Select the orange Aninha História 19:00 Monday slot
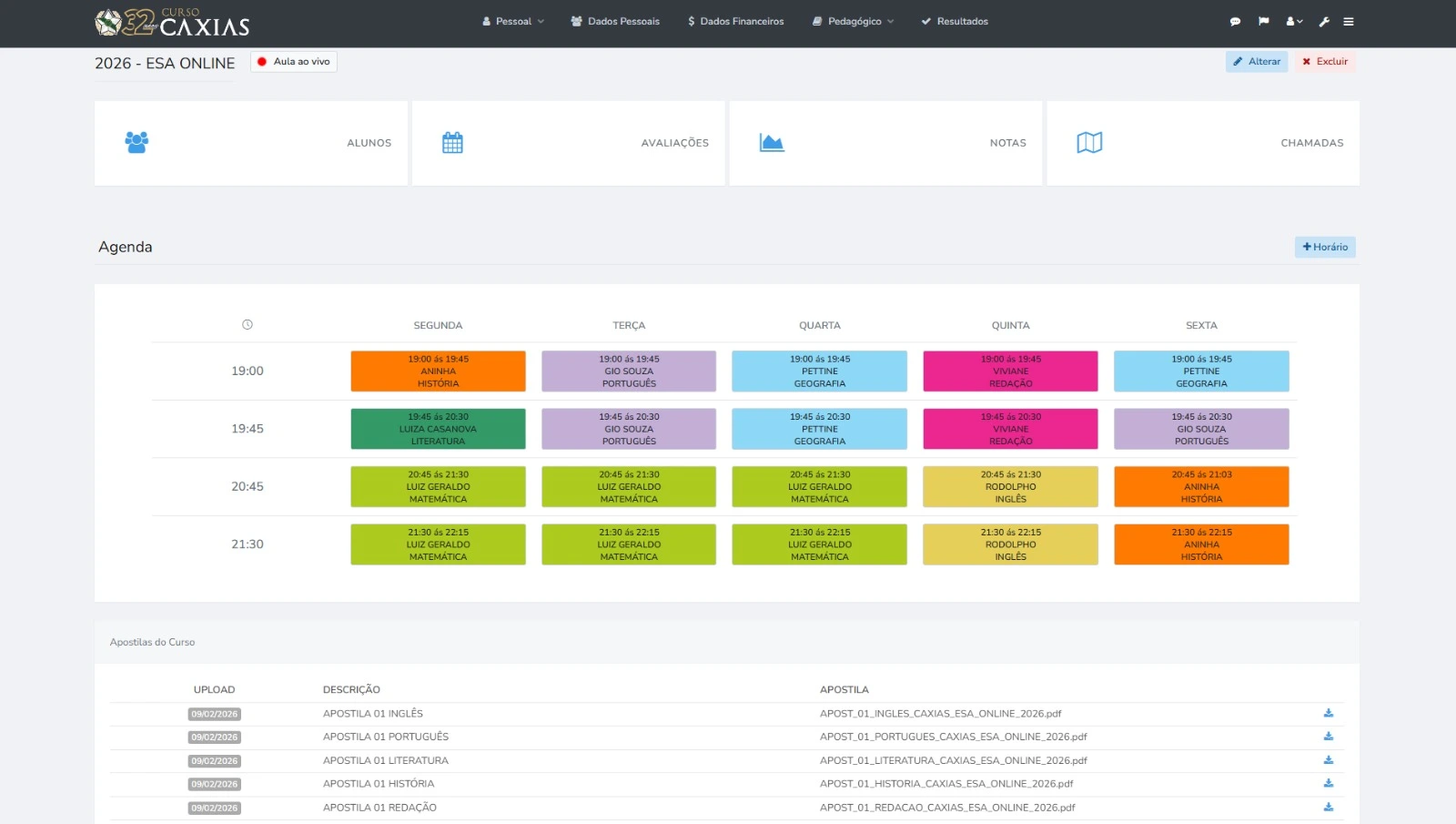This screenshot has width=1456, height=824. (438, 371)
